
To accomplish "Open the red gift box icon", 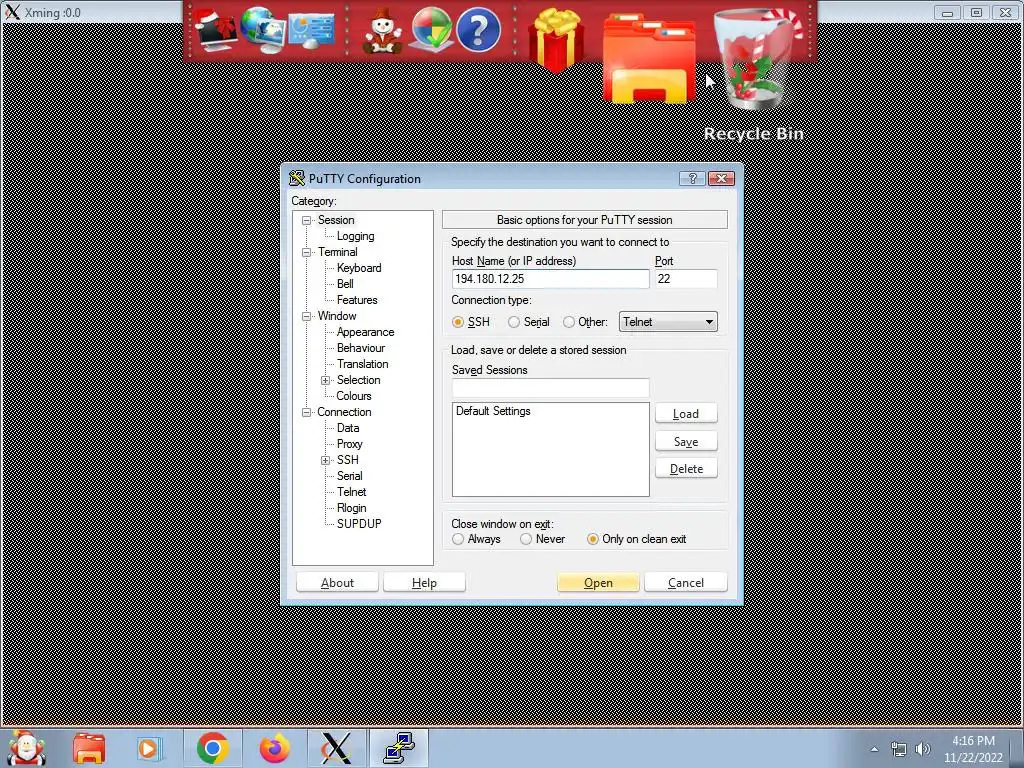I will 556,39.
